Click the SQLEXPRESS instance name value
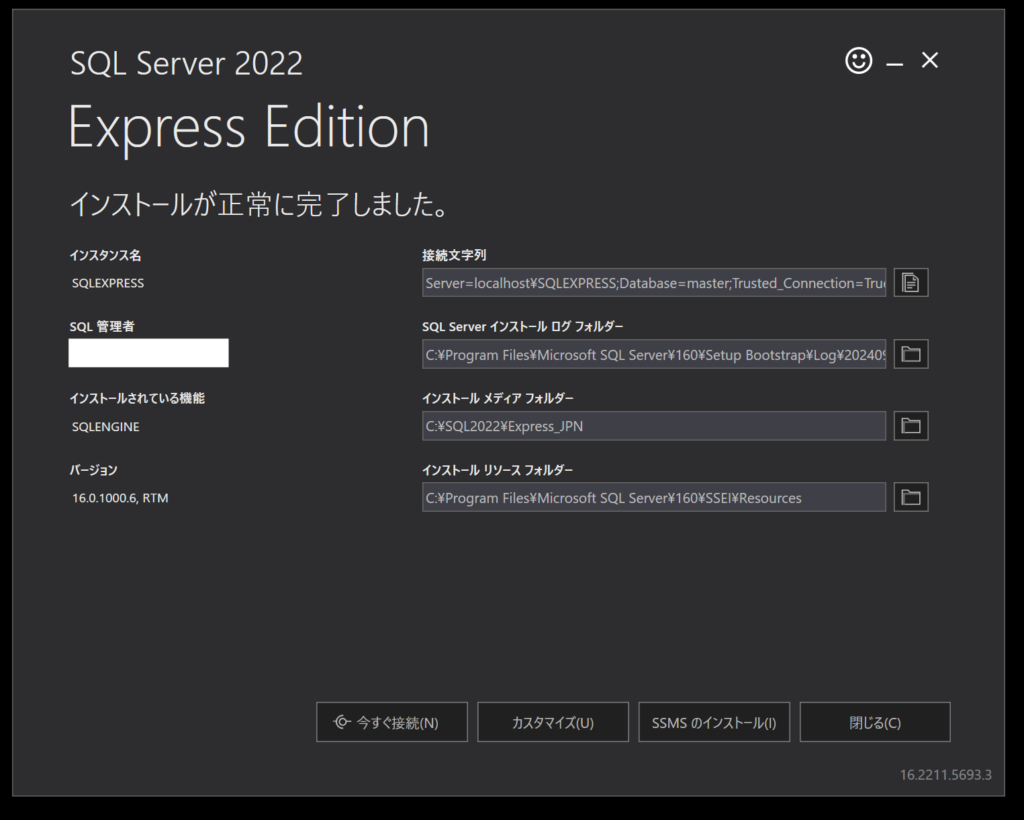 click(108, 283)
